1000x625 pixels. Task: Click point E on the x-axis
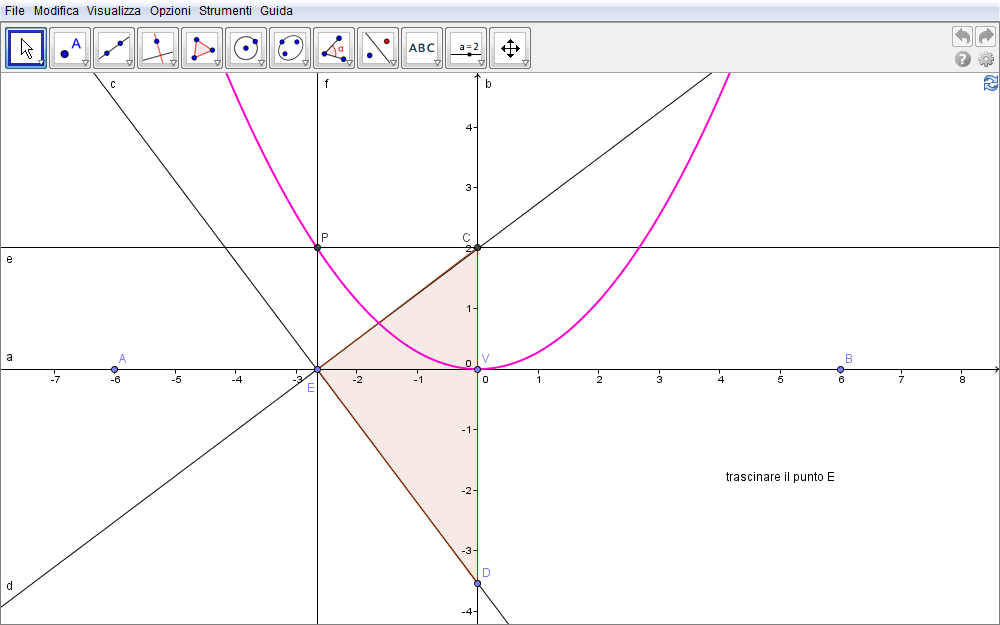point(317,370)
